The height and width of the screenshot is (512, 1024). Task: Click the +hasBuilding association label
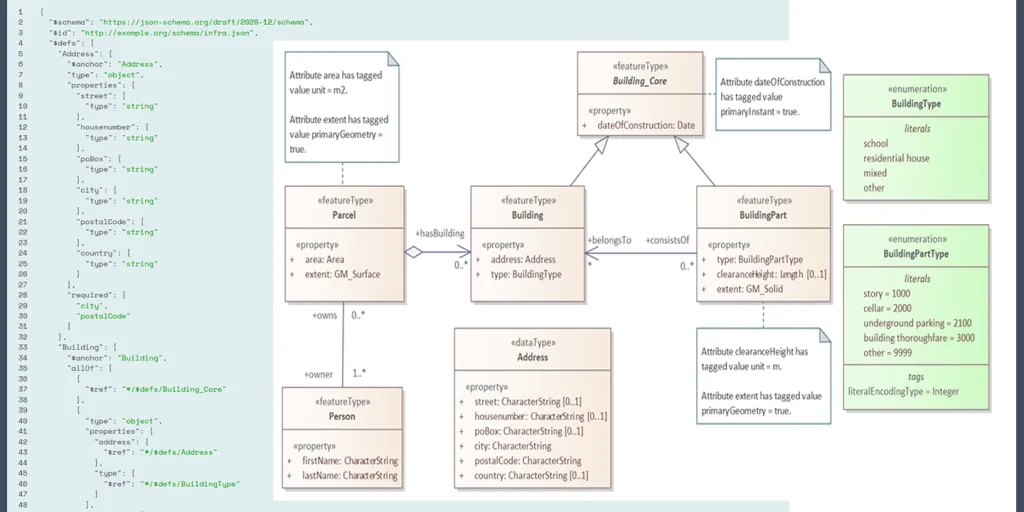439,233
